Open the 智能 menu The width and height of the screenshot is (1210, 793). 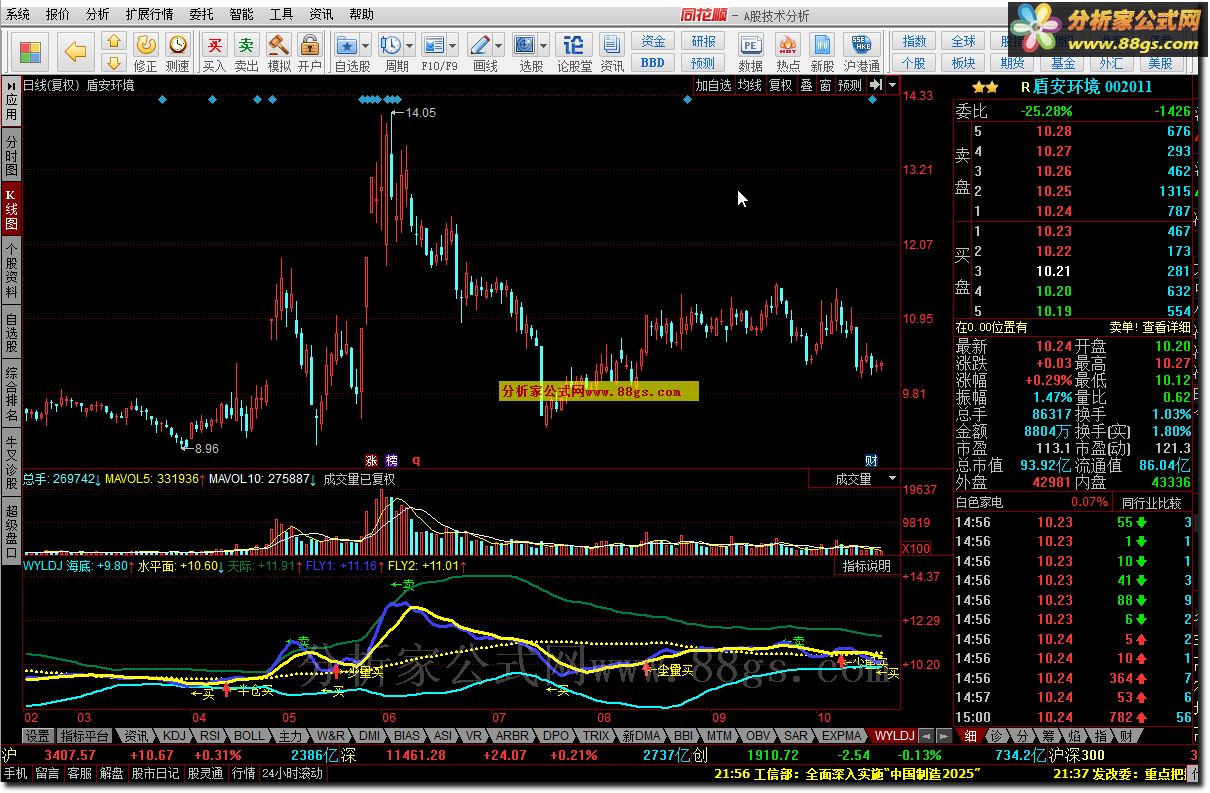coord(241,15)
